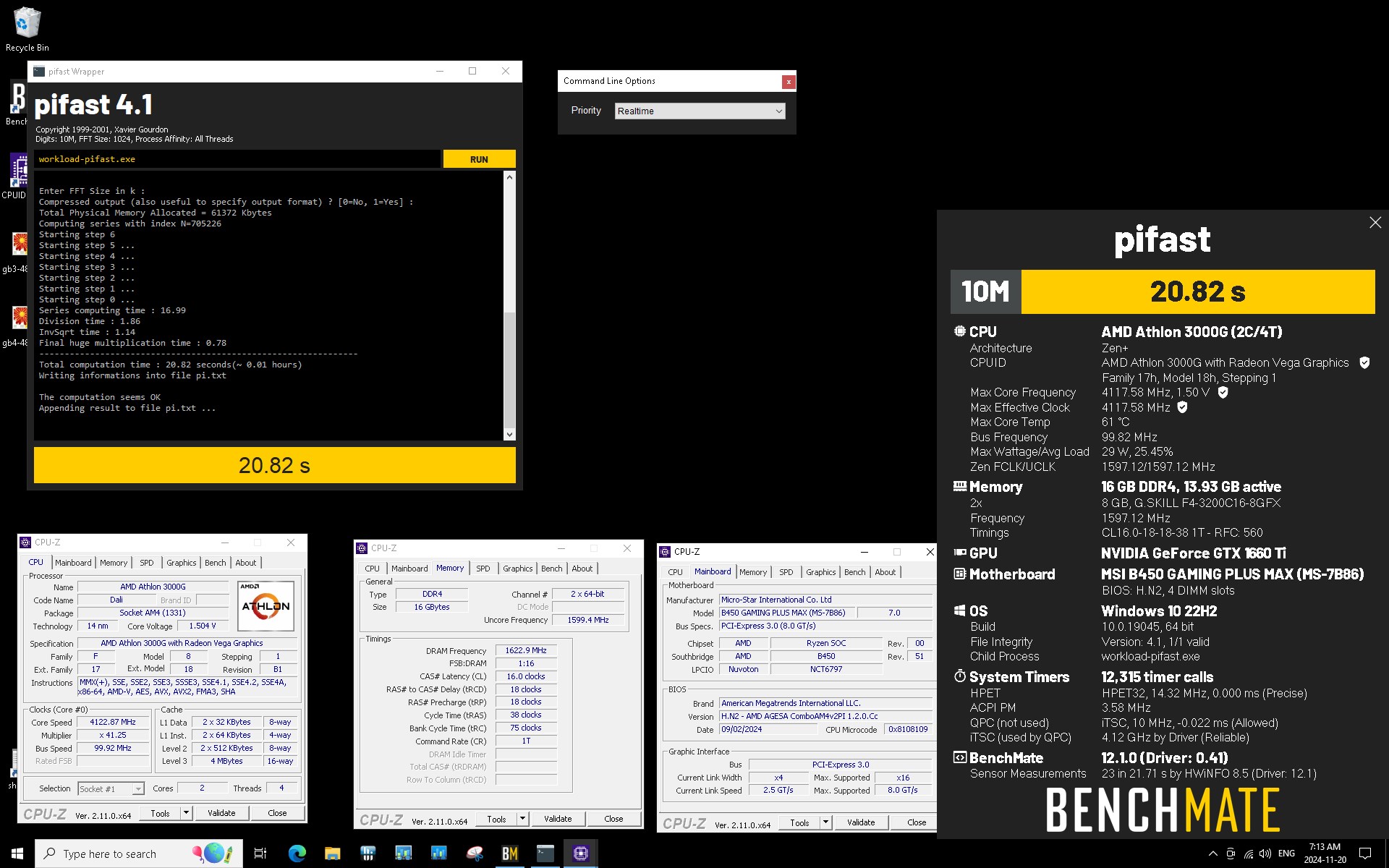Click Close button in CPU-Z CPU window
Image resolution: width=1389 pixels, height=868 pixels.
pyautogui.click(x=277, y=813)
